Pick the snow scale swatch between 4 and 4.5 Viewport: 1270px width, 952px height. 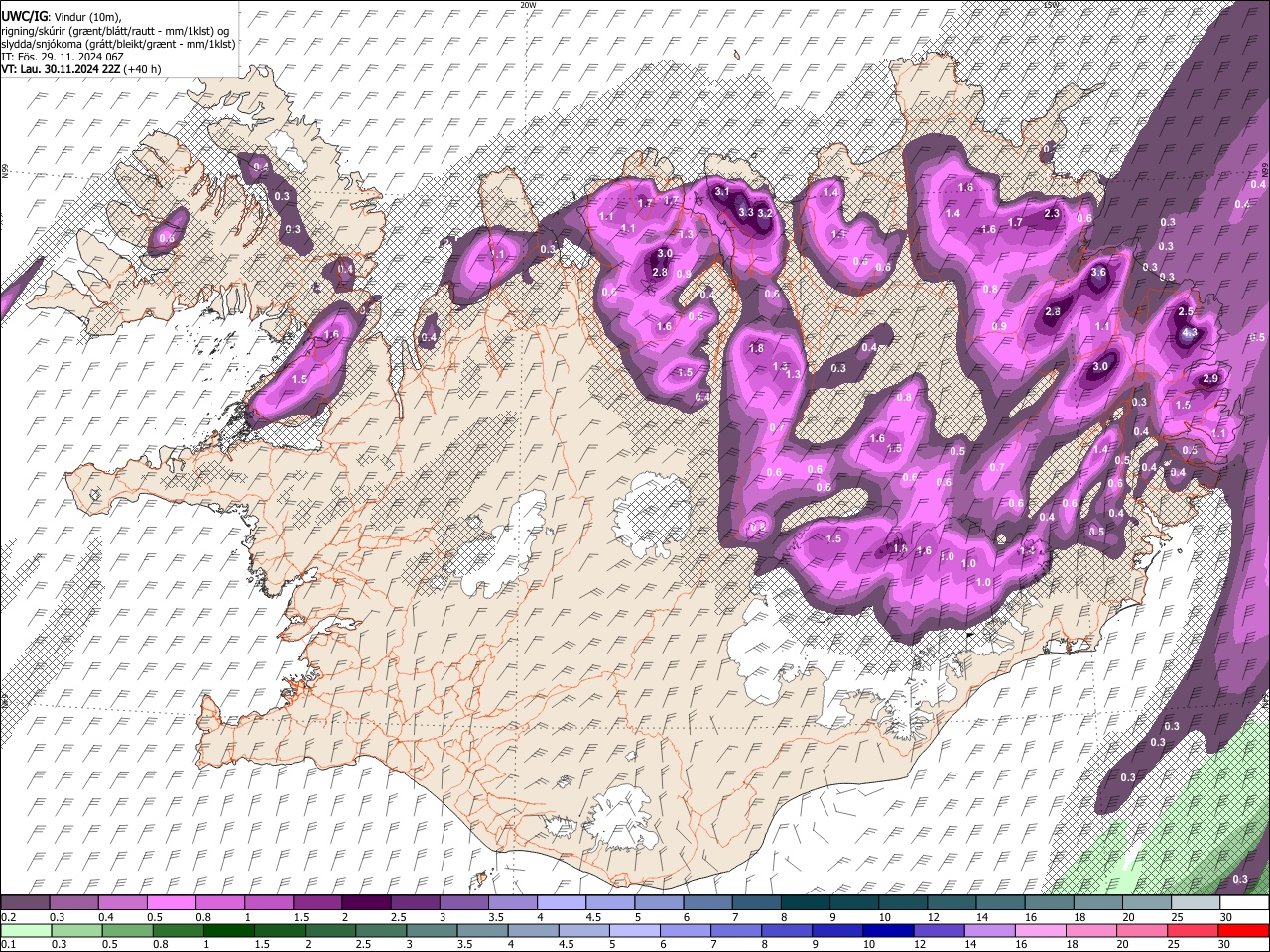(560, 902)
